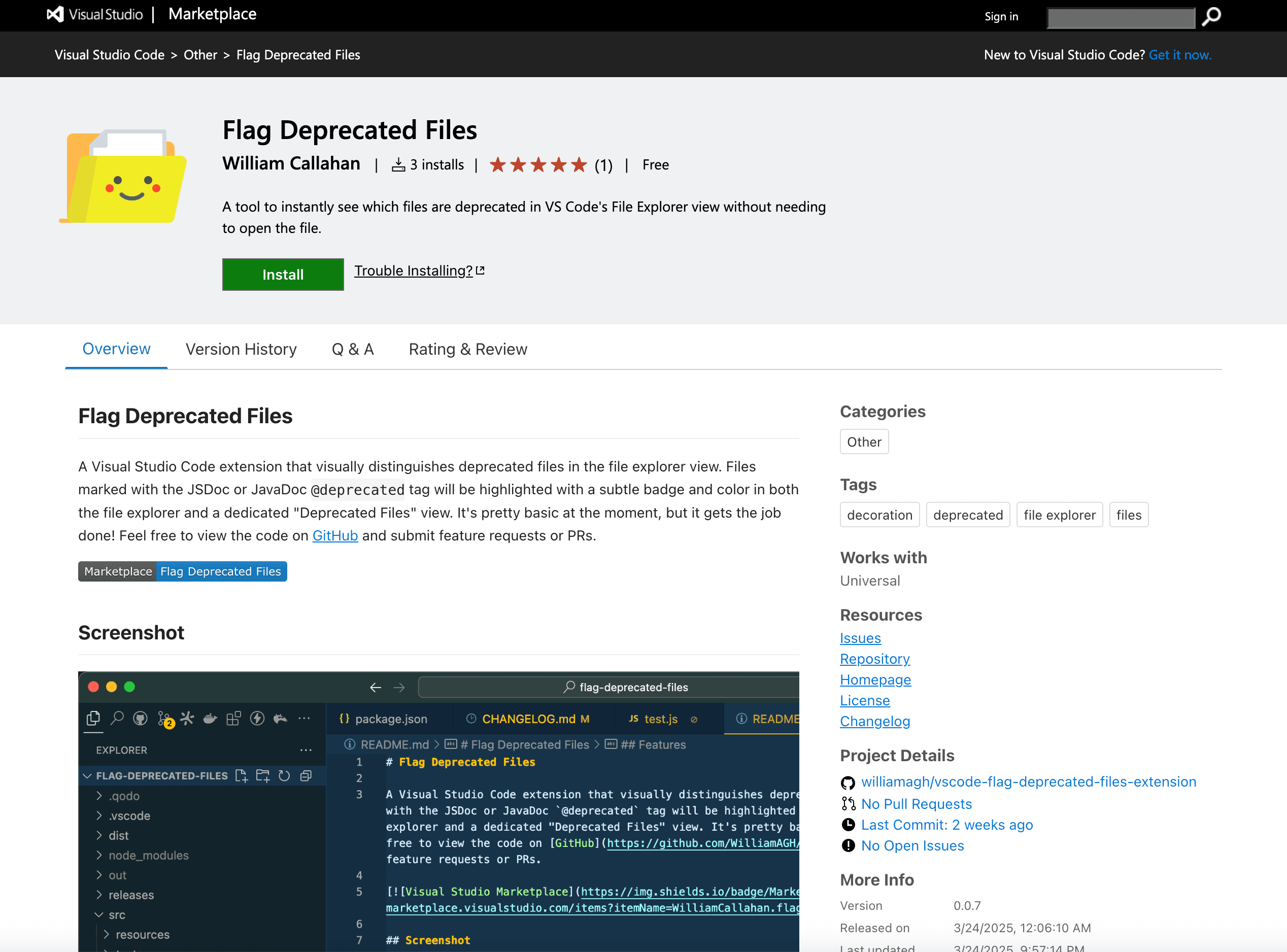Select the Docker icon in the activity bar
This screenshot has width=1287, height=952.
point(211,719)
